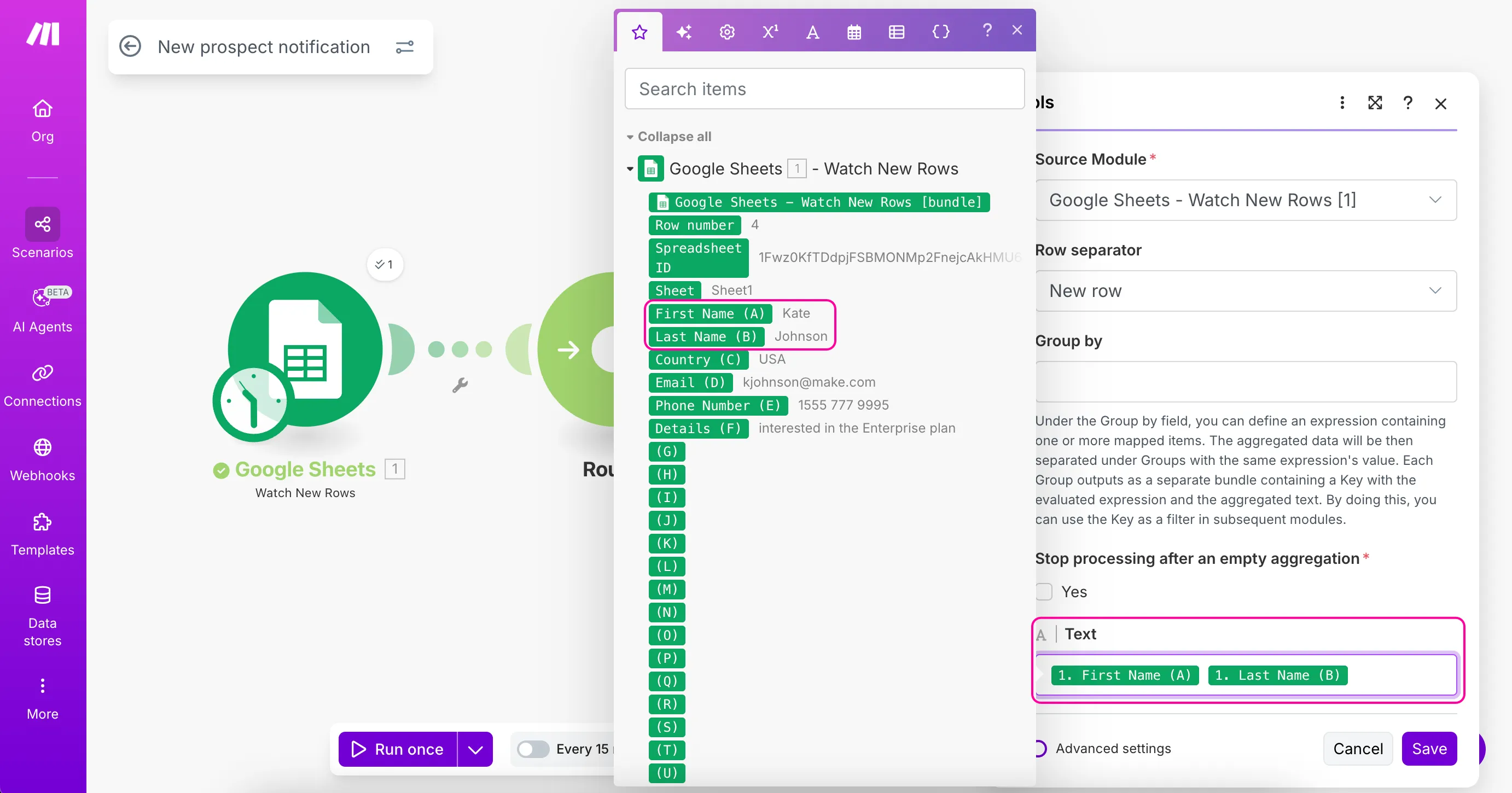Insert the Row number item

tap(694, 225)
